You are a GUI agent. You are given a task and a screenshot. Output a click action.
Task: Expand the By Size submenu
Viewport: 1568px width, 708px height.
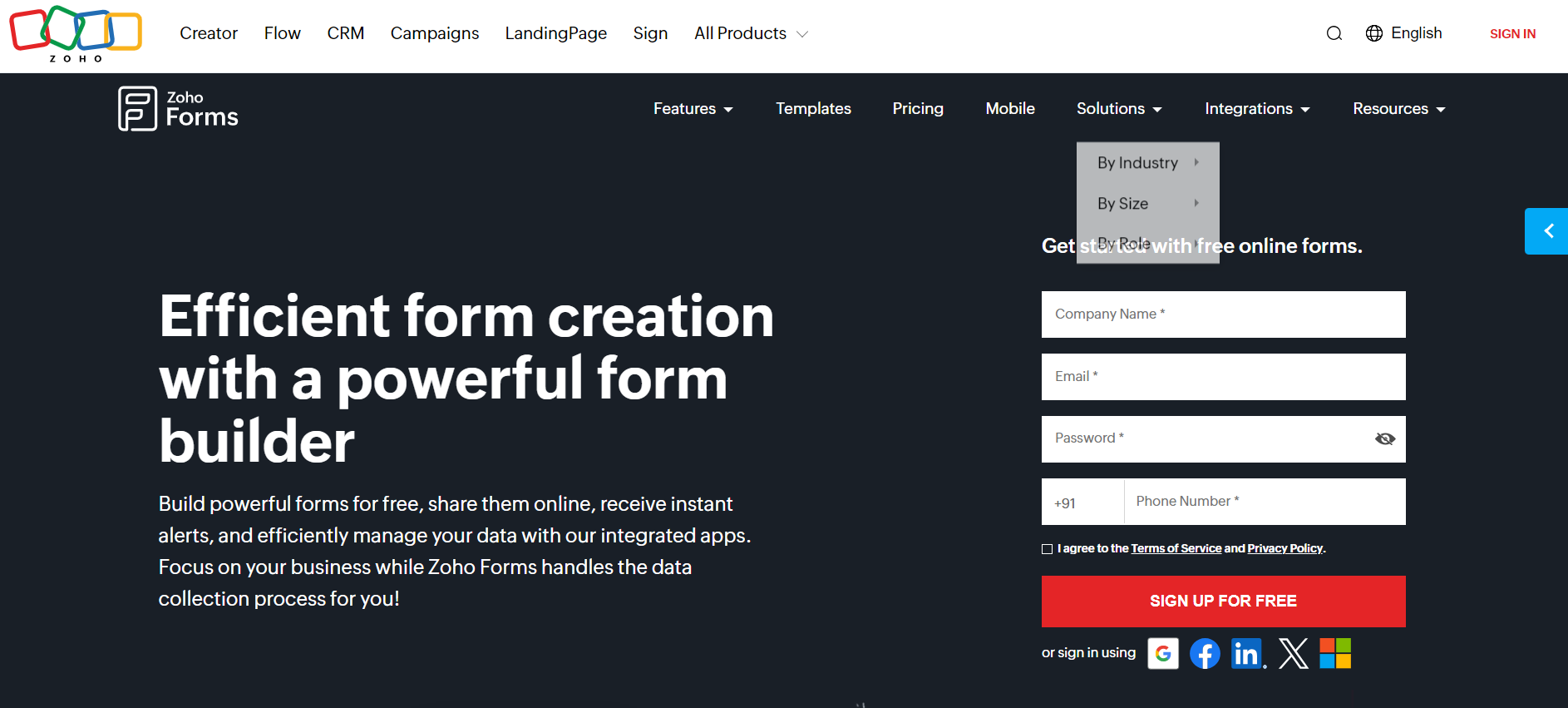(x=1148, y=204)
